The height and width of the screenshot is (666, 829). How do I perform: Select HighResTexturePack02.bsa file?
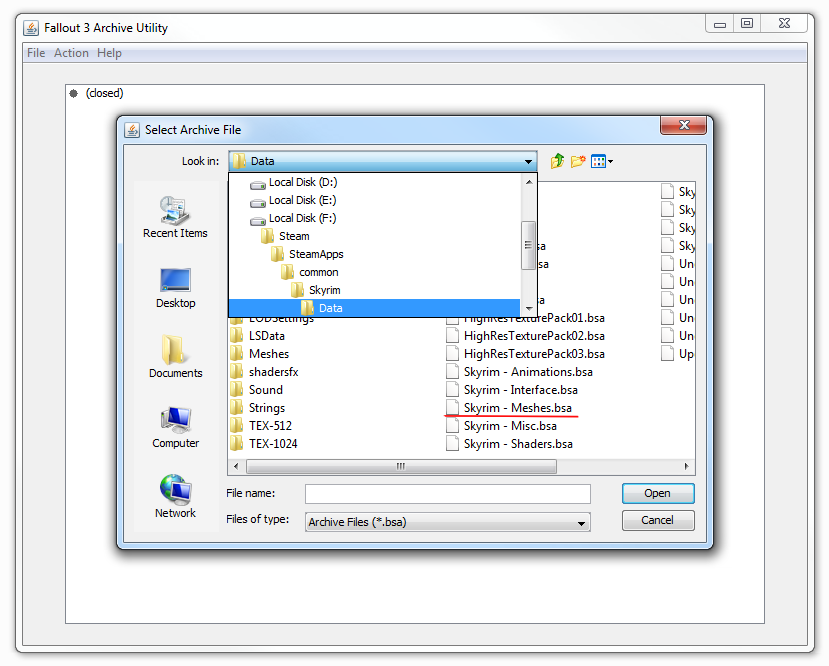(x=526, y=336)
